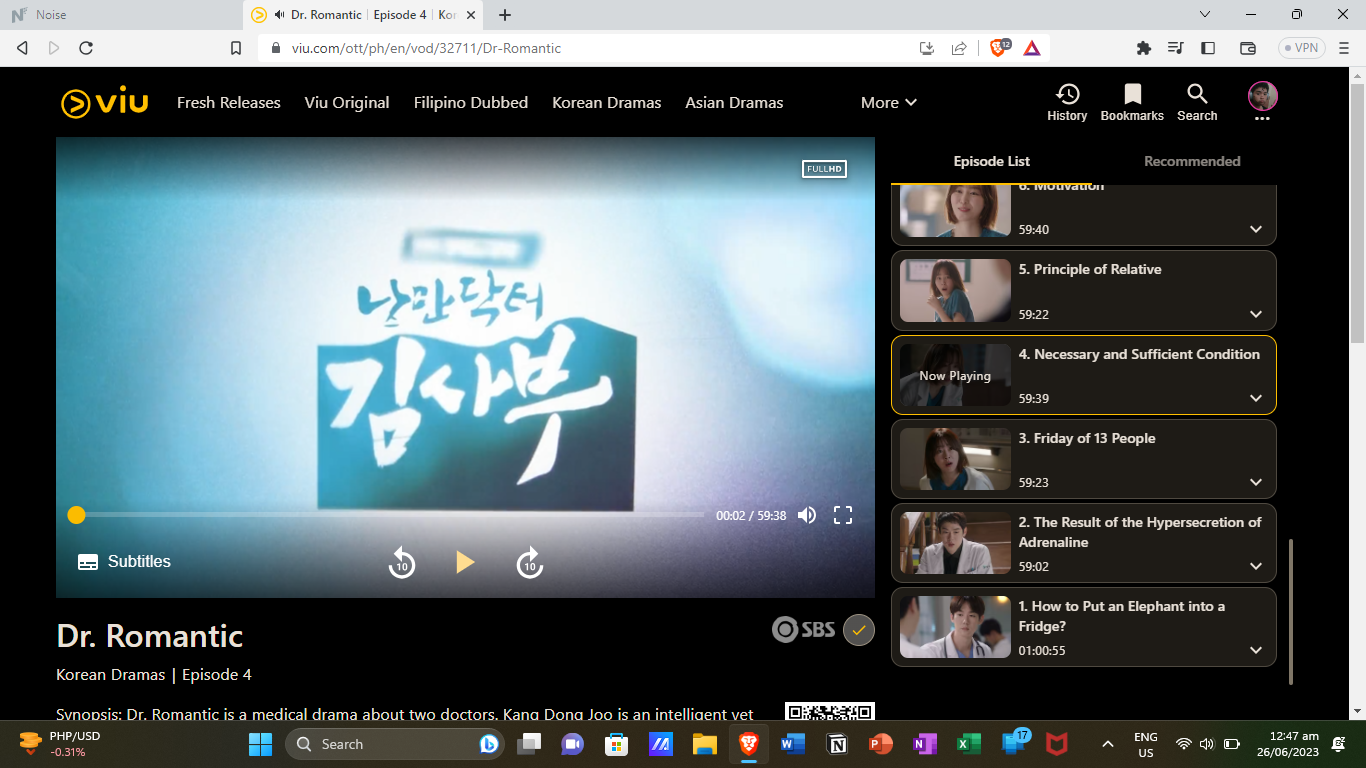This screenshot has width=1366, height=768.
Task: Open Notion from the taskbar
Action: 837,744
